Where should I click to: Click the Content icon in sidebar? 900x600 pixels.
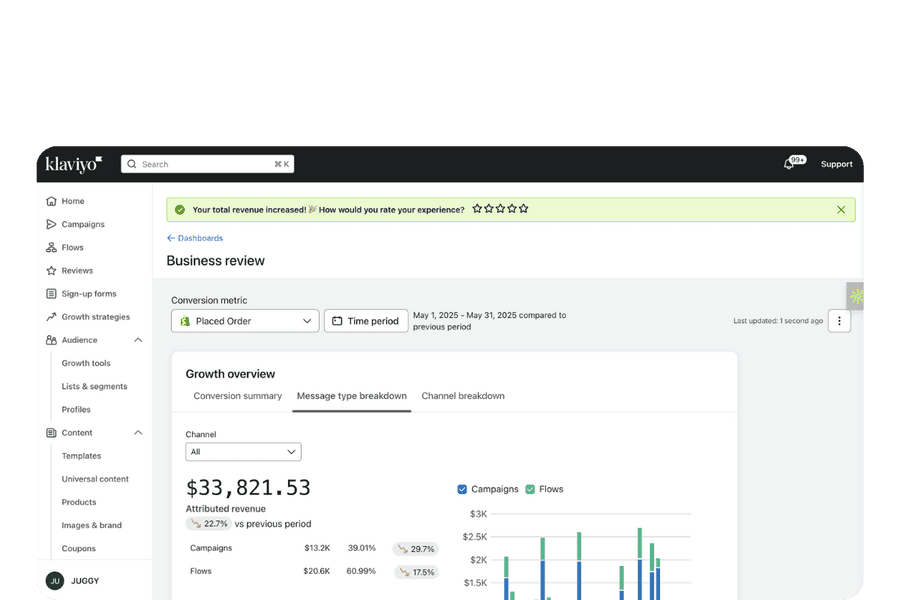[51, 432]
